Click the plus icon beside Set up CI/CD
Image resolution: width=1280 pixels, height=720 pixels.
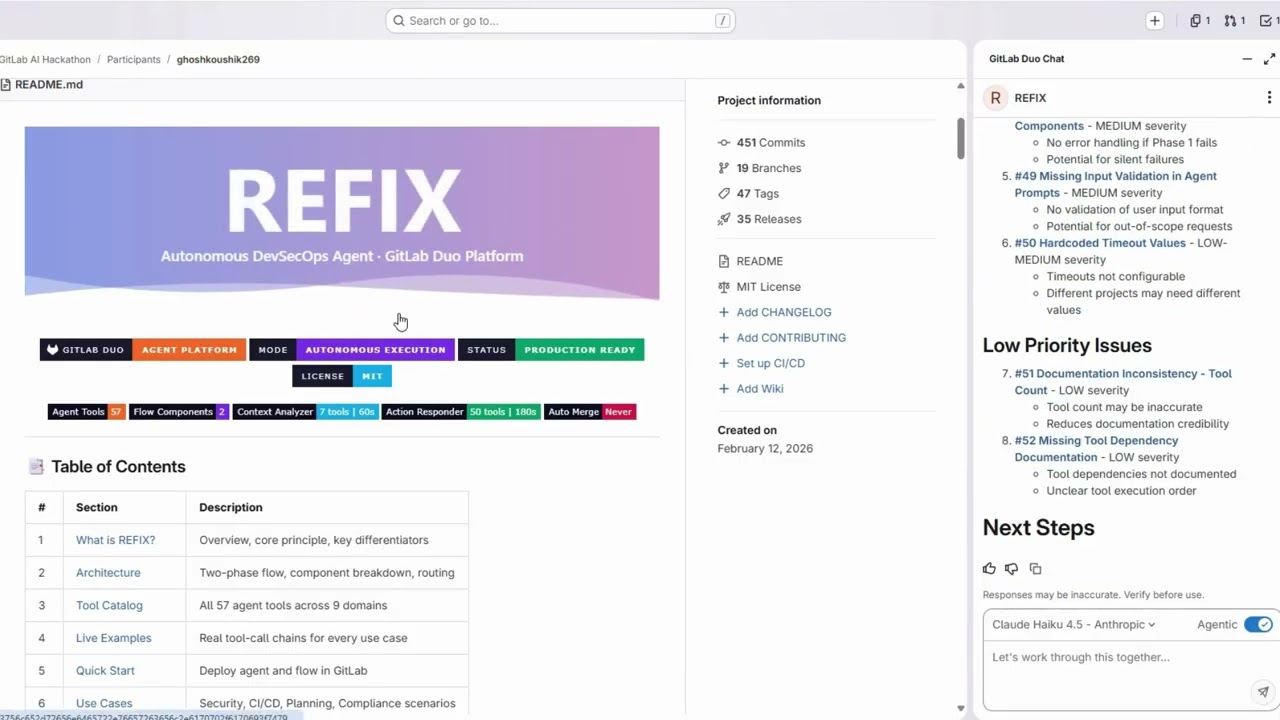coord(724,363)
